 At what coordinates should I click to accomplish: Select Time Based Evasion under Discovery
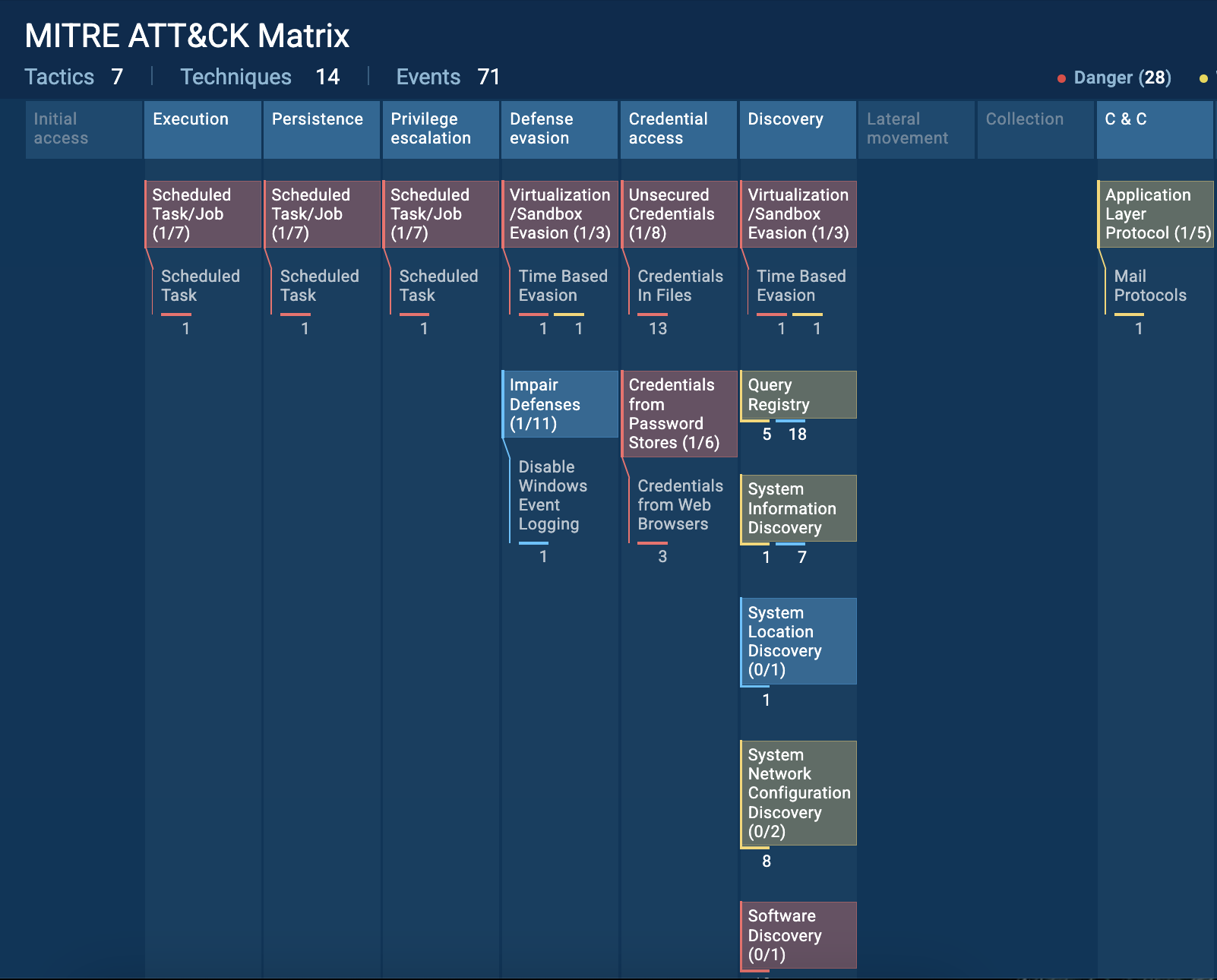[x=801, y=286]
